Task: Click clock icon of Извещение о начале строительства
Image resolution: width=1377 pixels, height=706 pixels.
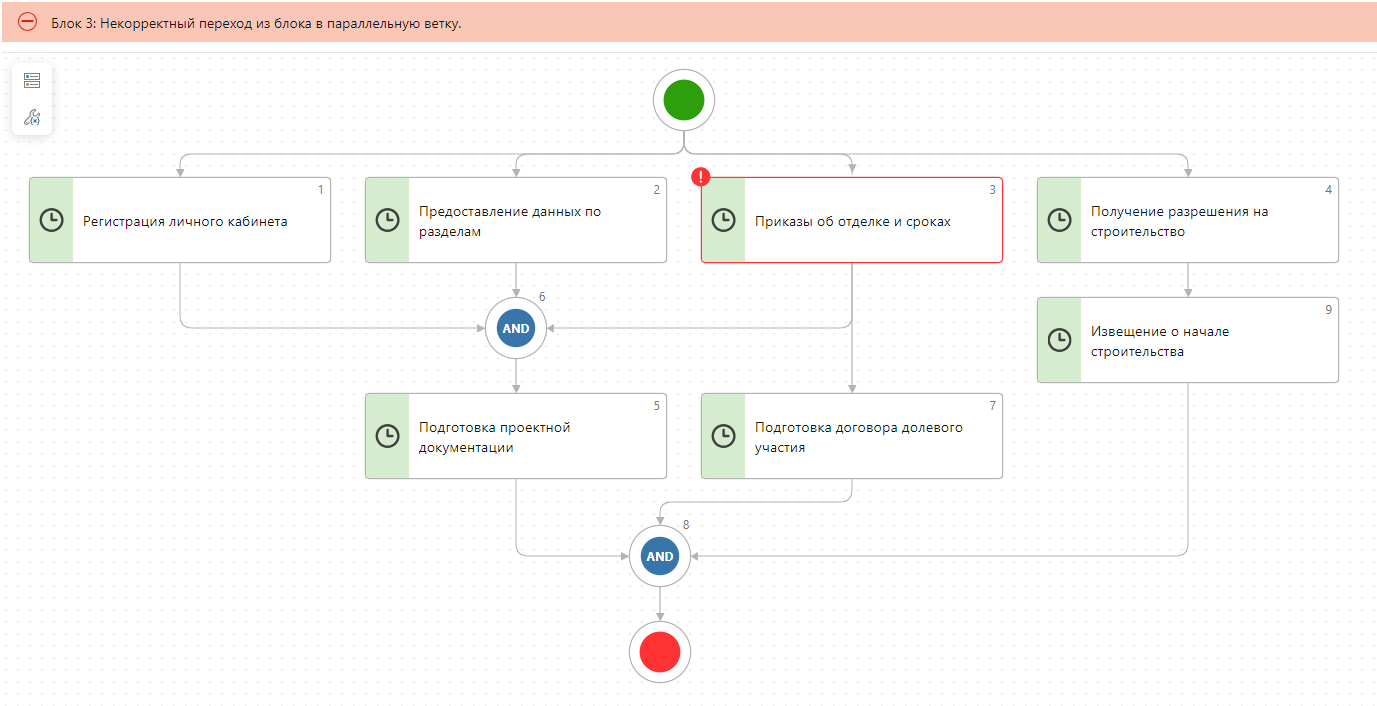Action: coord(1059,340)
